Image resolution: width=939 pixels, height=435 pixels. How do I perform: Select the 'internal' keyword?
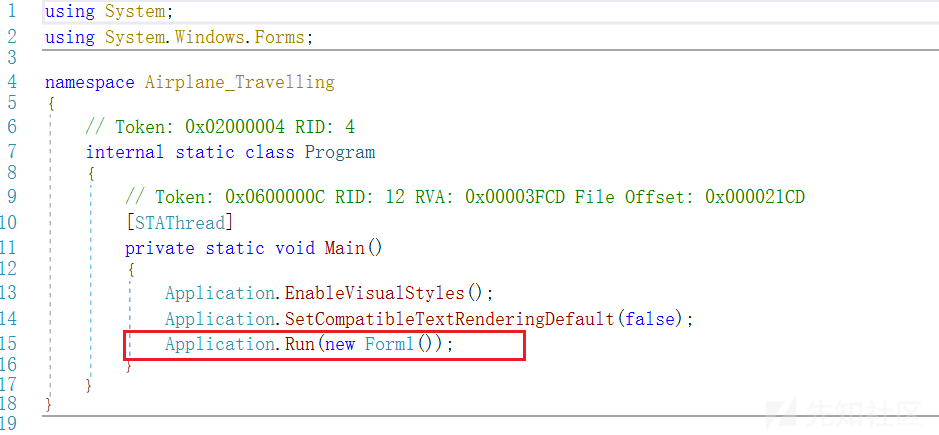[125, 152]
